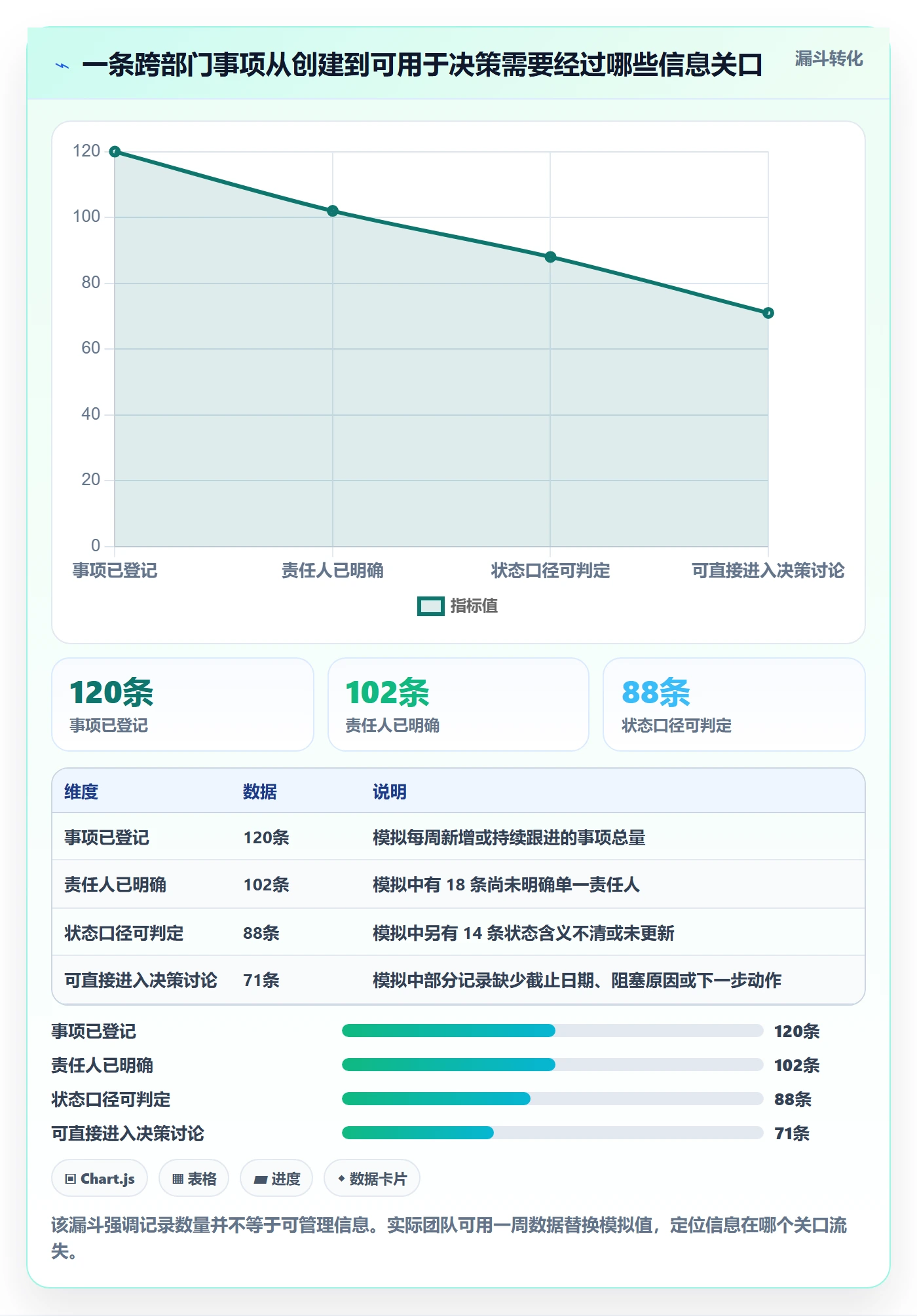Viewport: 917px width, 1316px height.
Task: Click the 责任人已明确 x-axis label on the chart
Action: pyautogui.click(x=333, y=571)
